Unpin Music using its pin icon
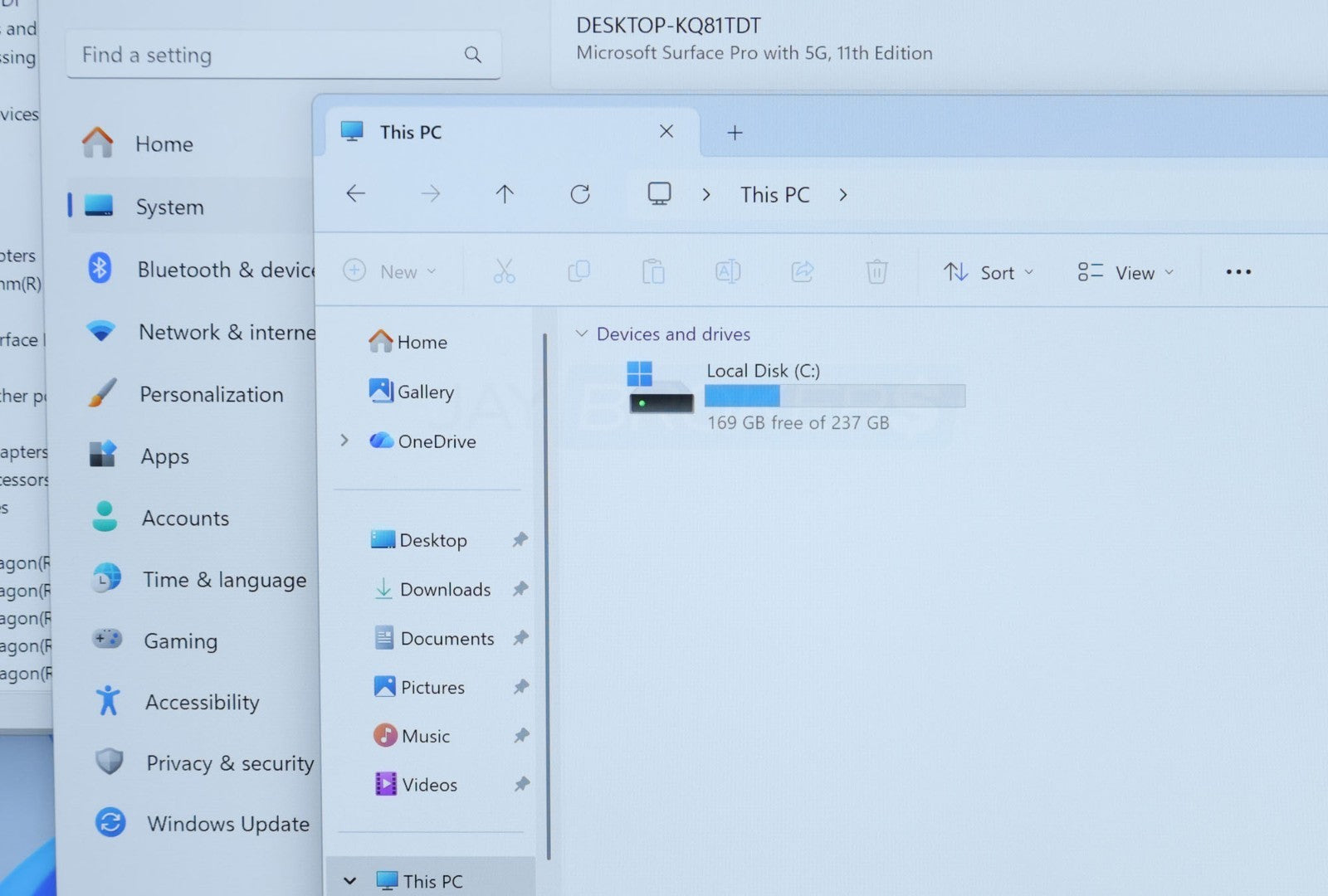The width and height of the screenshot is (1328, 896). [x=520, y=736]
